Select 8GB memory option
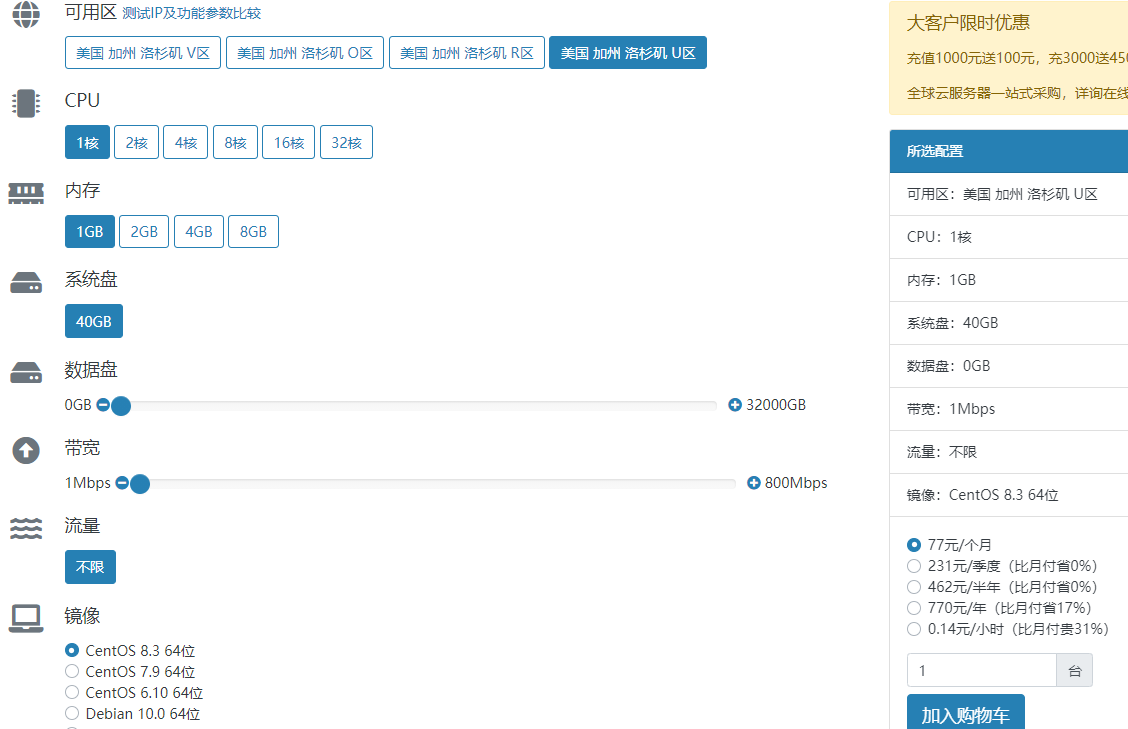Image resolution: width=1128 pixels, height=729 pixels. click(253, 232)
